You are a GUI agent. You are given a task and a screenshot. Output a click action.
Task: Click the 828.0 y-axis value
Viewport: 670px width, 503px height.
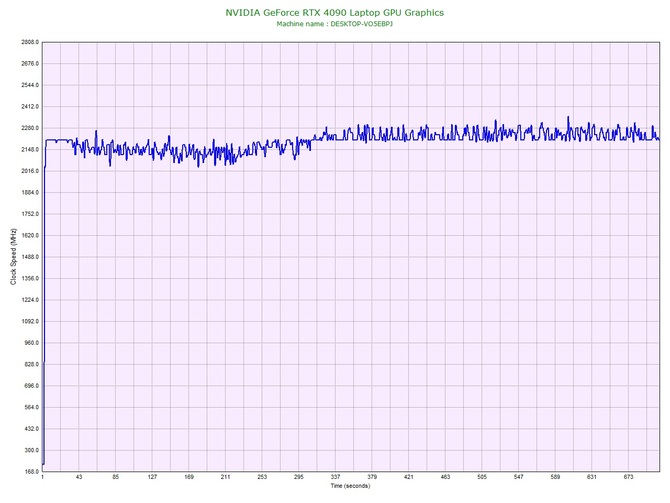[31, 364]
